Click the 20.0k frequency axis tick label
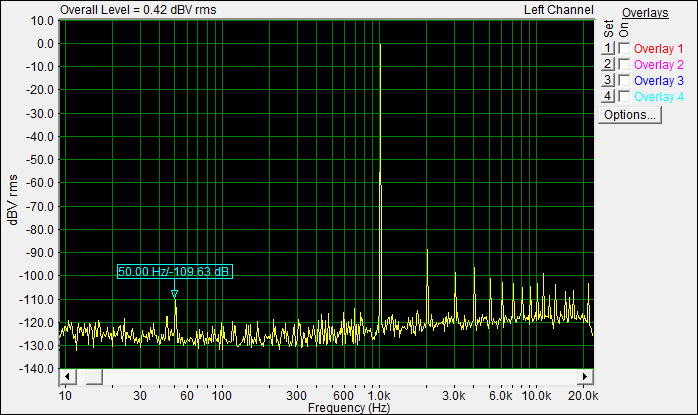 coord(583,395)
